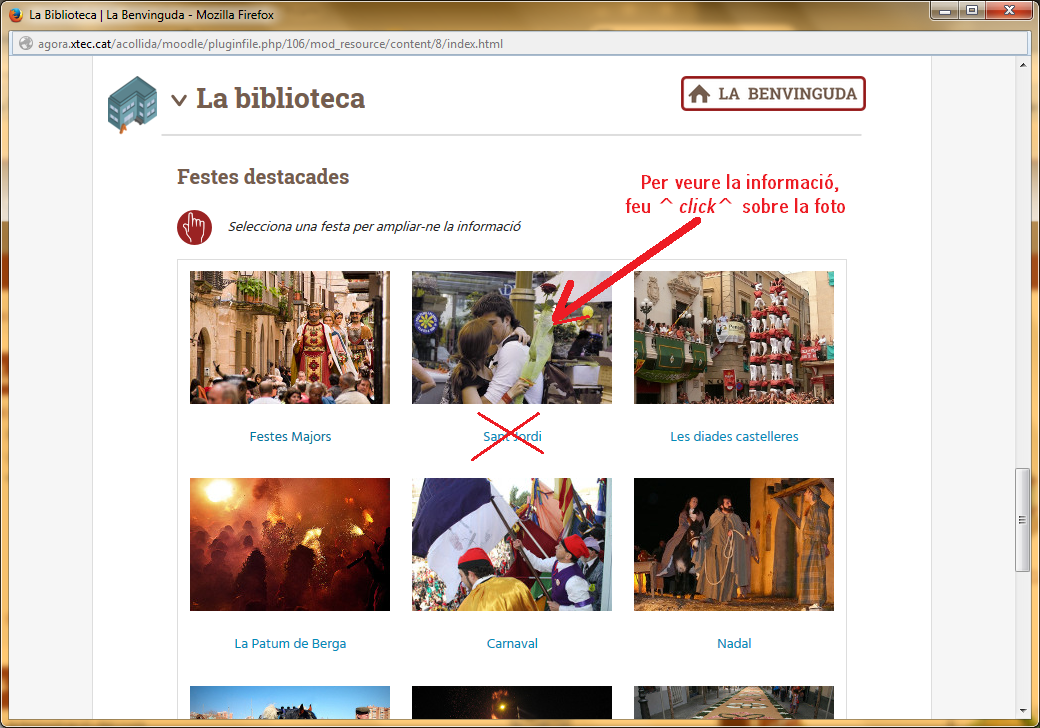Image resolution: width=1040 pixels, height=728 pixels.
Task: Click the red hand pointer icon
Action: [194, 227]
